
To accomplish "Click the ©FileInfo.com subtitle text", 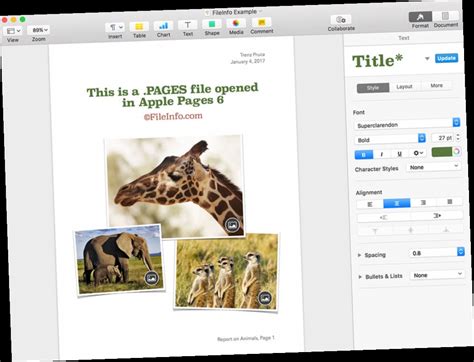I will point(173,116).
